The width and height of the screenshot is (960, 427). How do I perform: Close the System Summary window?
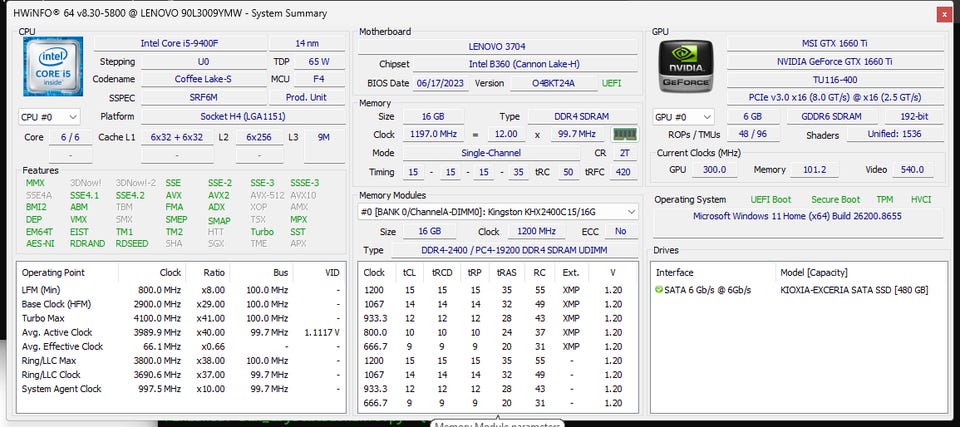(x=945, y=15)
